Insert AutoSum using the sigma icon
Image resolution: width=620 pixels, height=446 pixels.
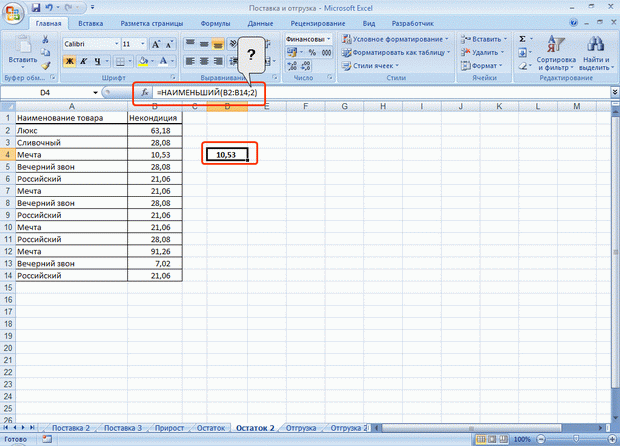[x=522, y=39]
